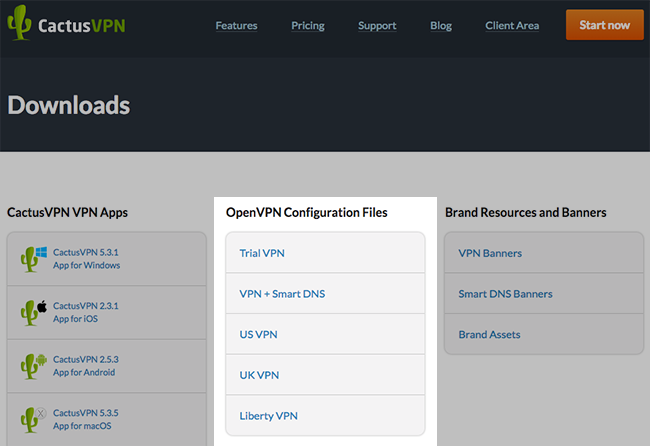Open the Client Area link
The height and width of the screenshot is (446, 650).
(512, 26)
